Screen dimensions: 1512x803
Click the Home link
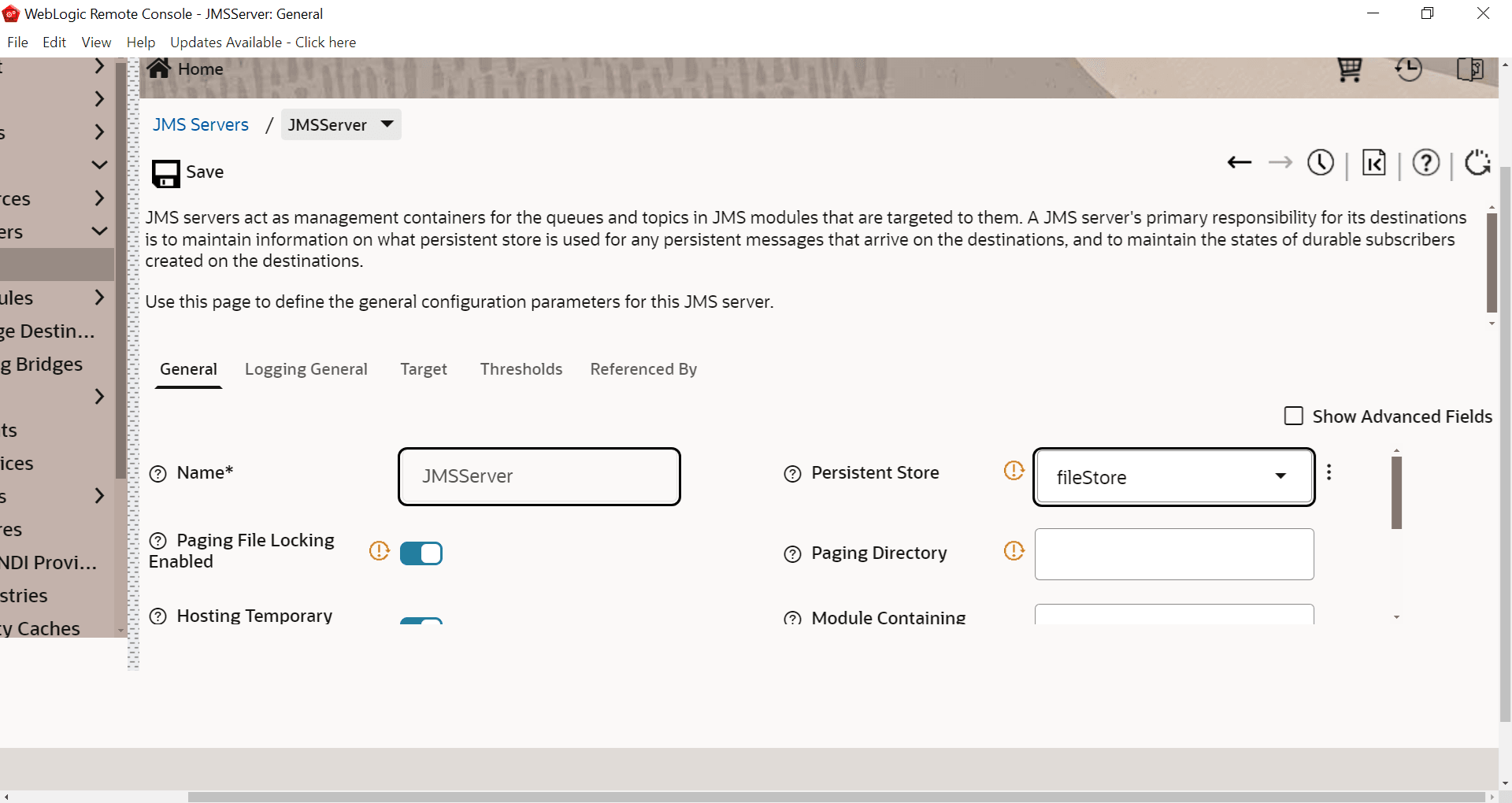coord(201,69)
